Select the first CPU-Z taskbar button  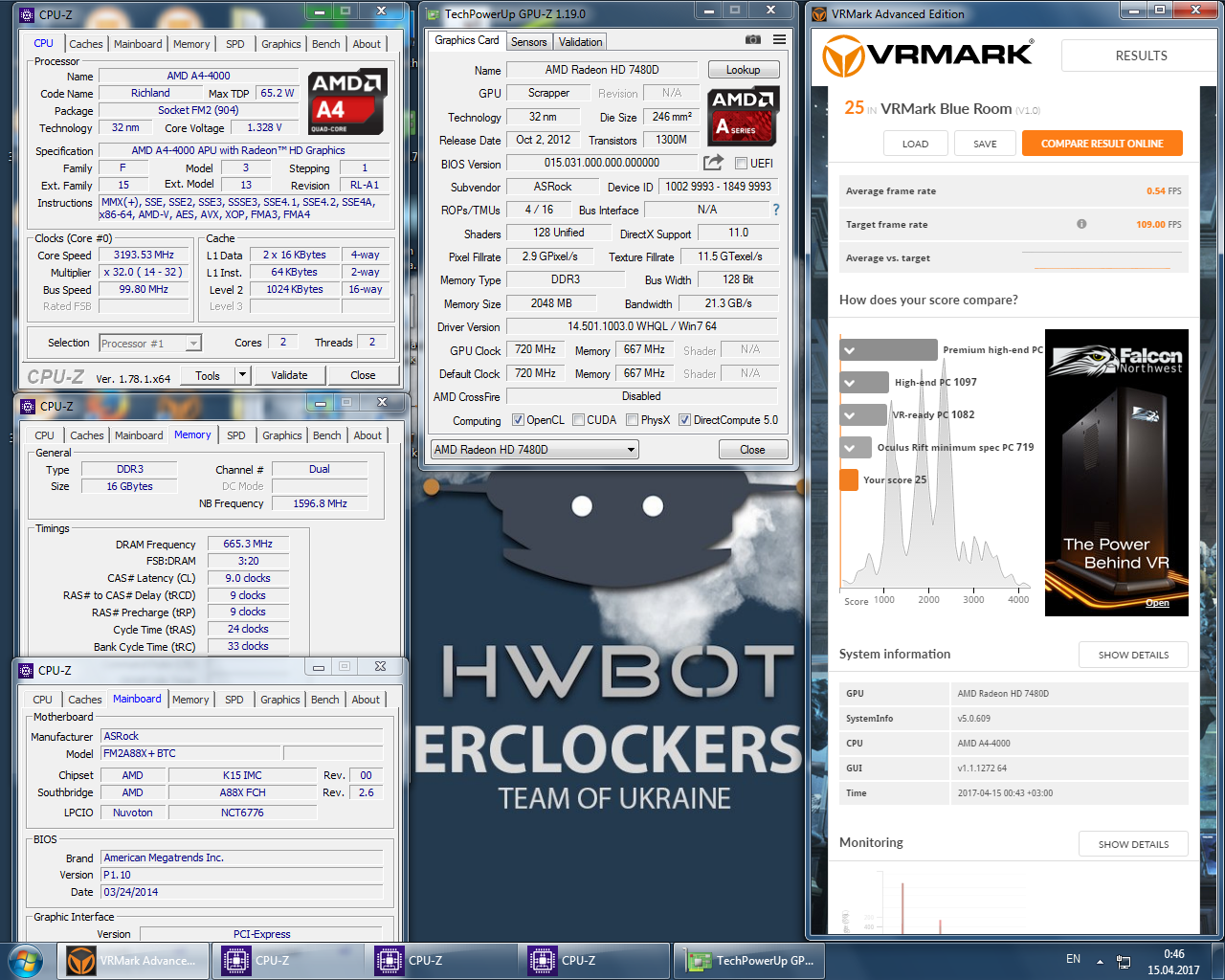pos(287,961)
